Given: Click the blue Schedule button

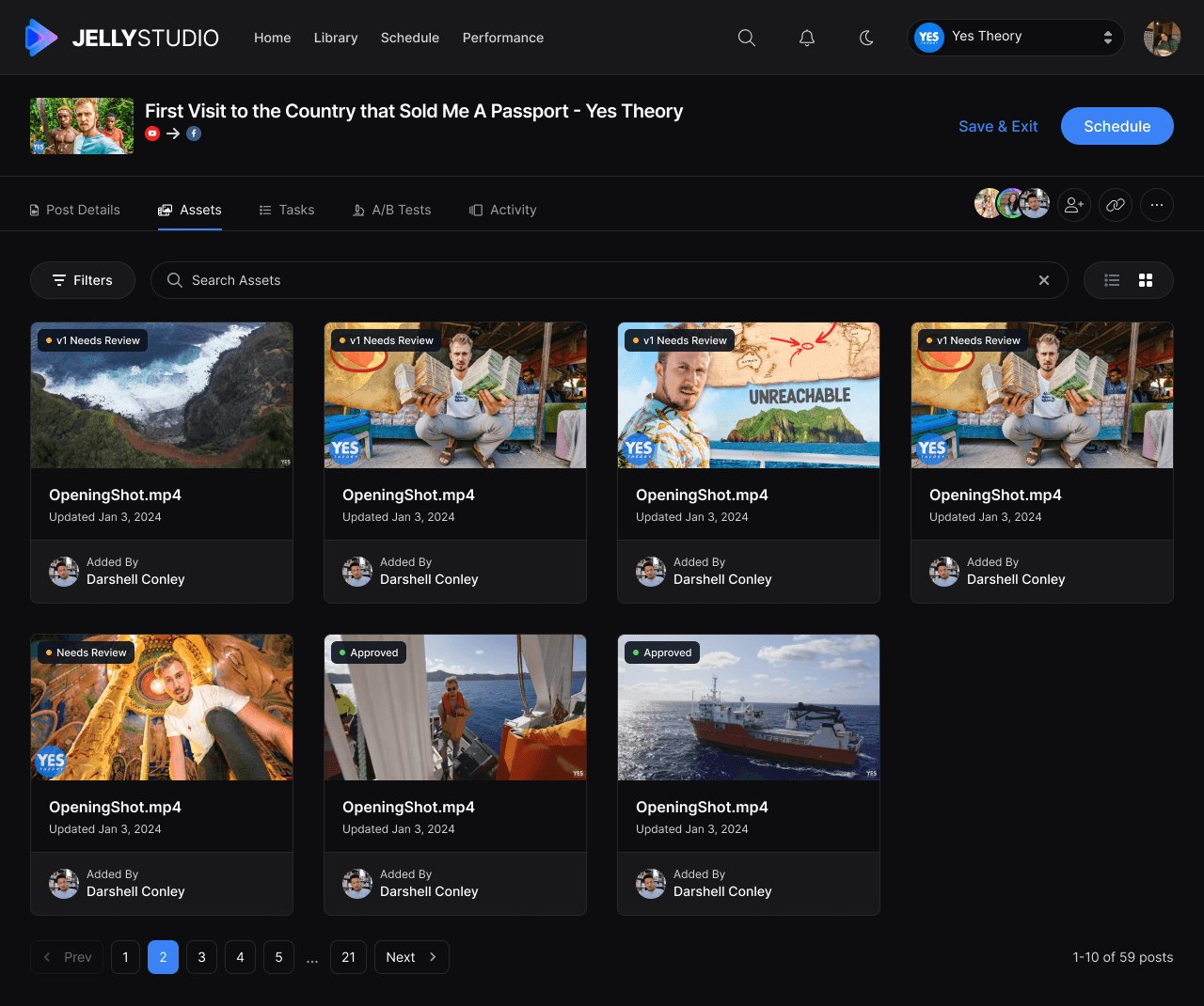Looking at the screenshot, I should click(x=1117, y=126).
